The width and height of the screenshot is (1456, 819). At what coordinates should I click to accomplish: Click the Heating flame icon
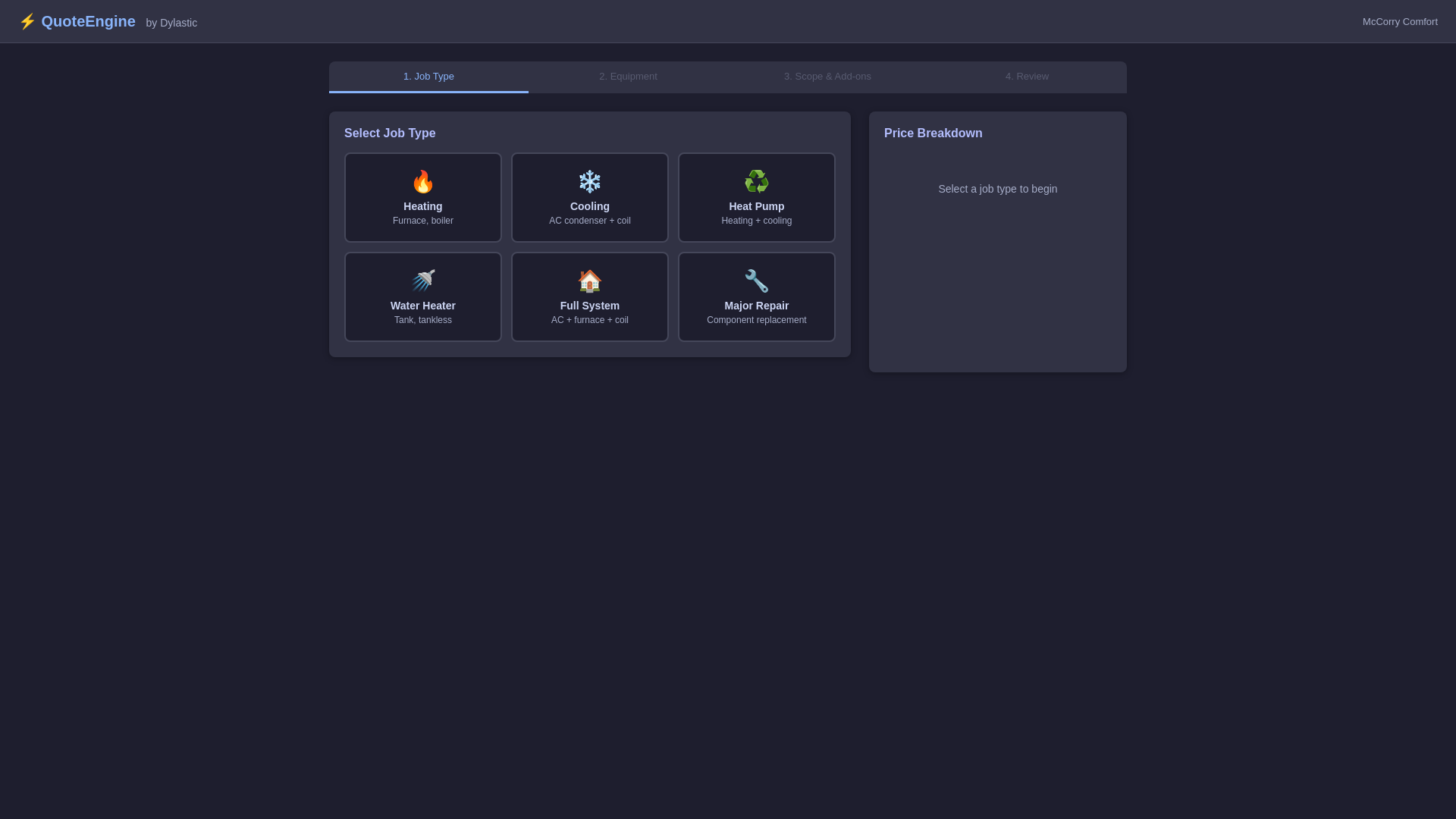[x=423, y=182]
